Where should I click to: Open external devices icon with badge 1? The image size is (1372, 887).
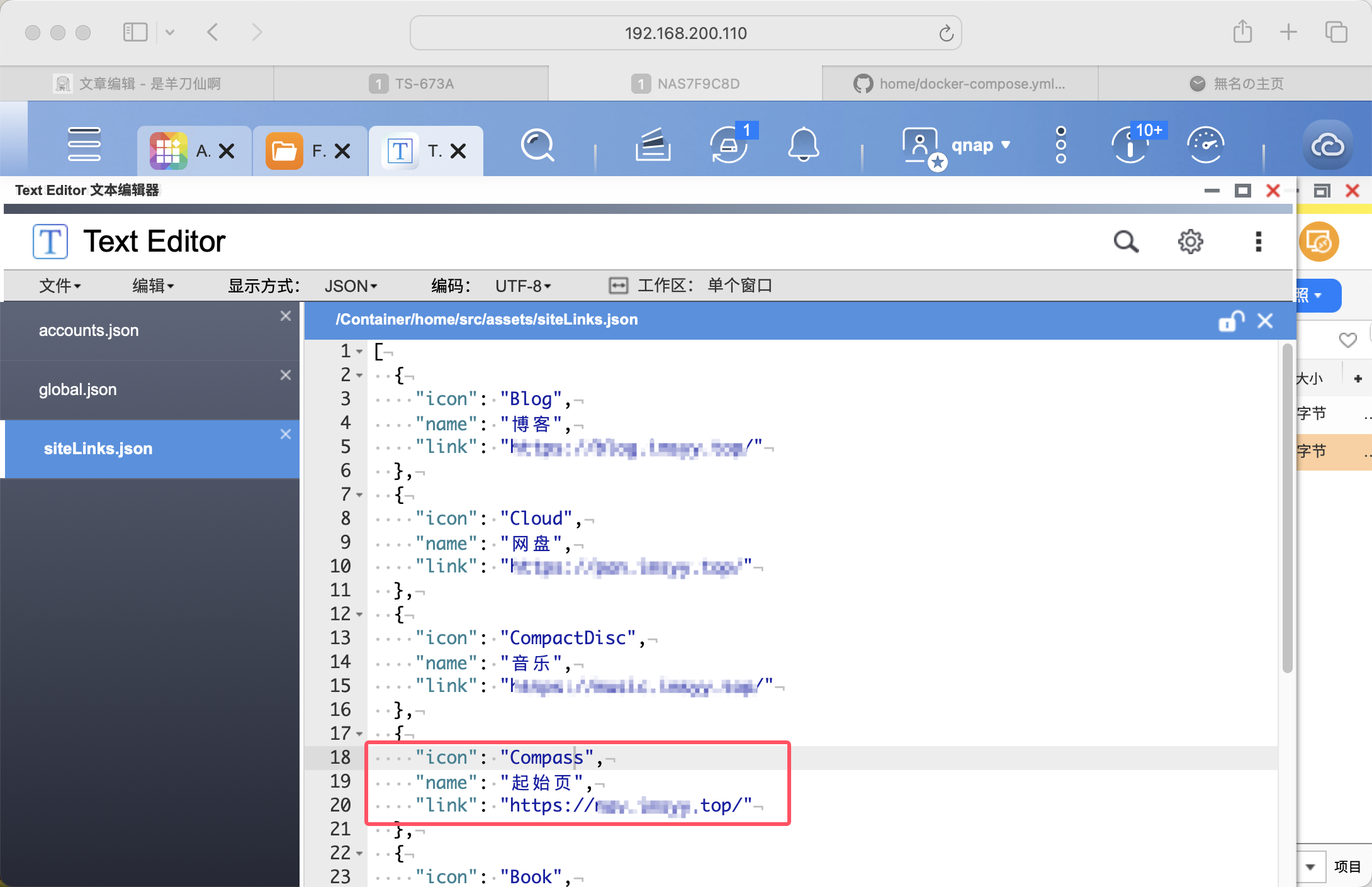point(730,145)
